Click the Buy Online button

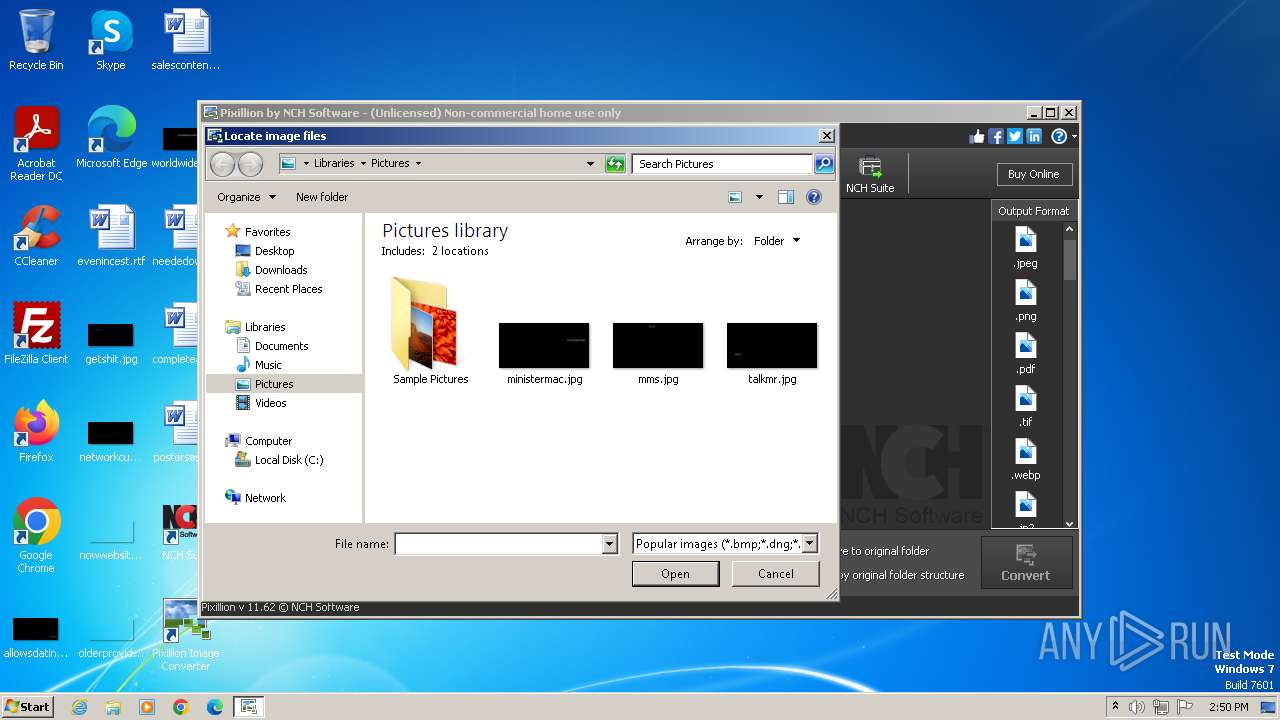1034,174
